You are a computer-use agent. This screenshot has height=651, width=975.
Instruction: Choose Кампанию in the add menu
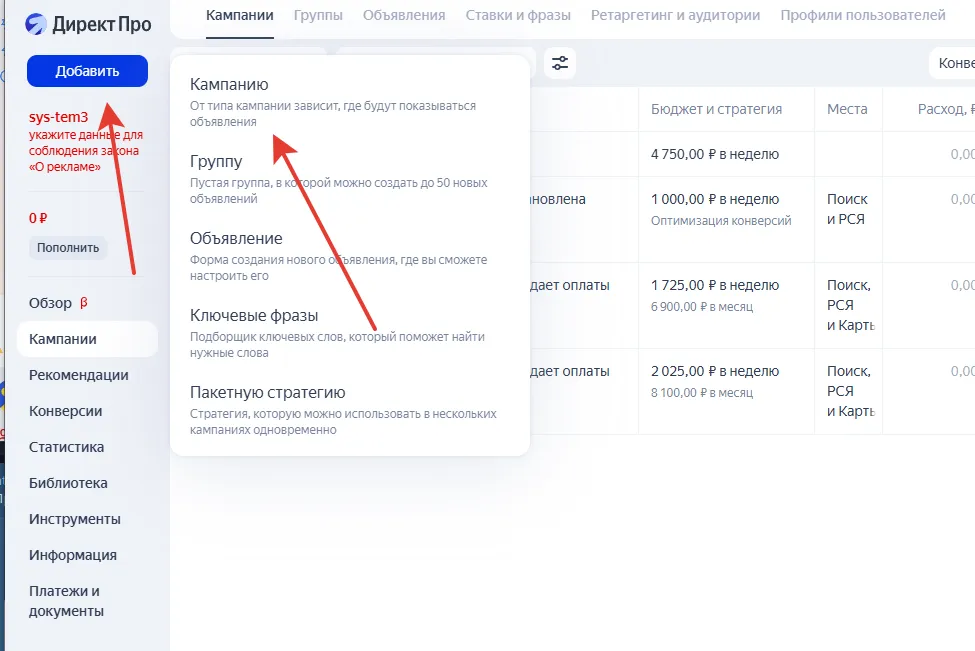[x=229, y=85]
